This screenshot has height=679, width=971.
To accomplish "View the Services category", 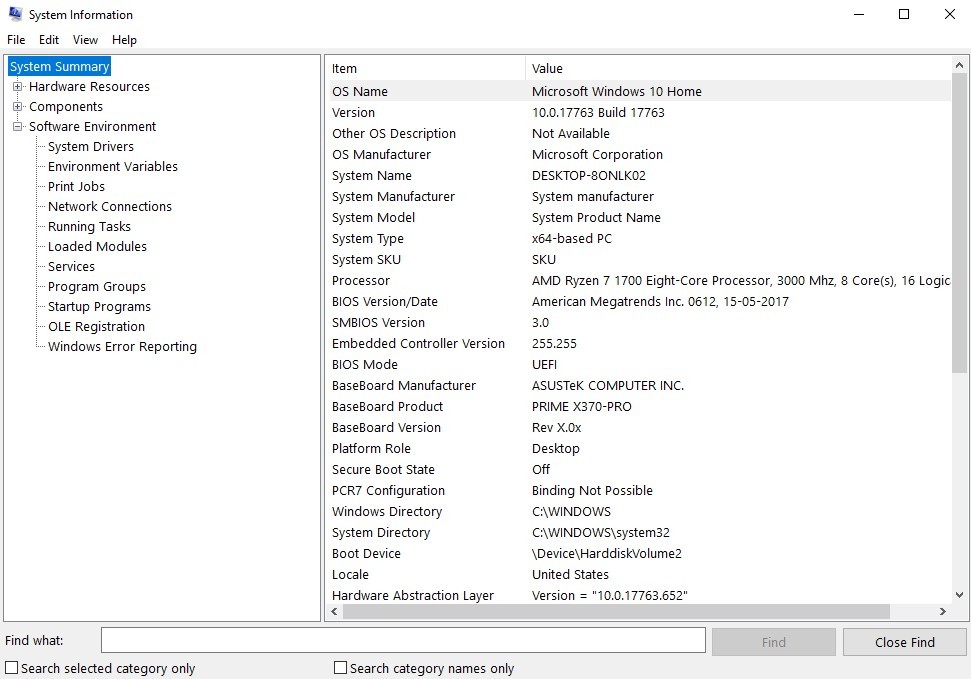I will pos(70,266).
